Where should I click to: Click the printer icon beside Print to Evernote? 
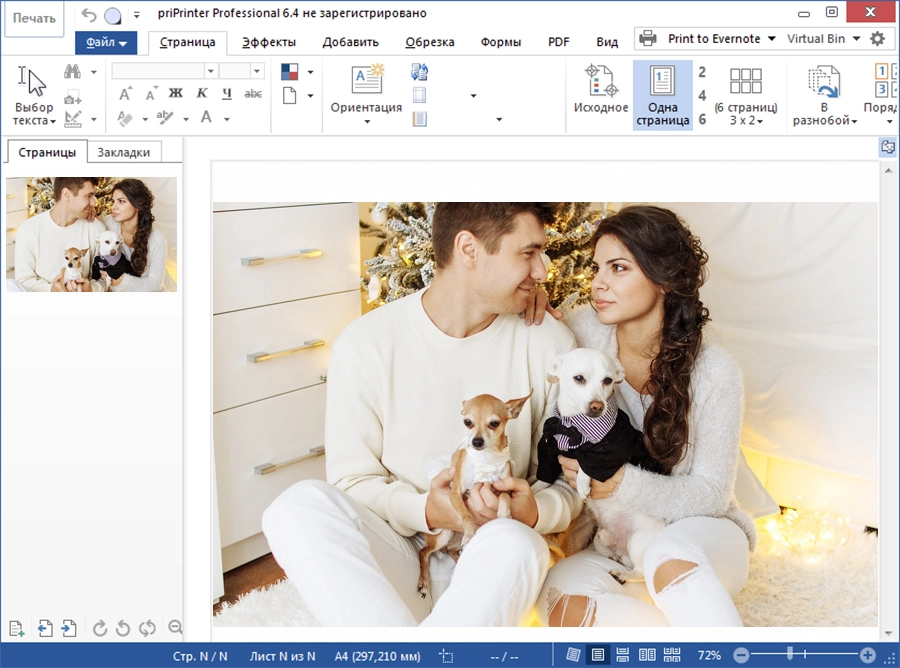647,38
